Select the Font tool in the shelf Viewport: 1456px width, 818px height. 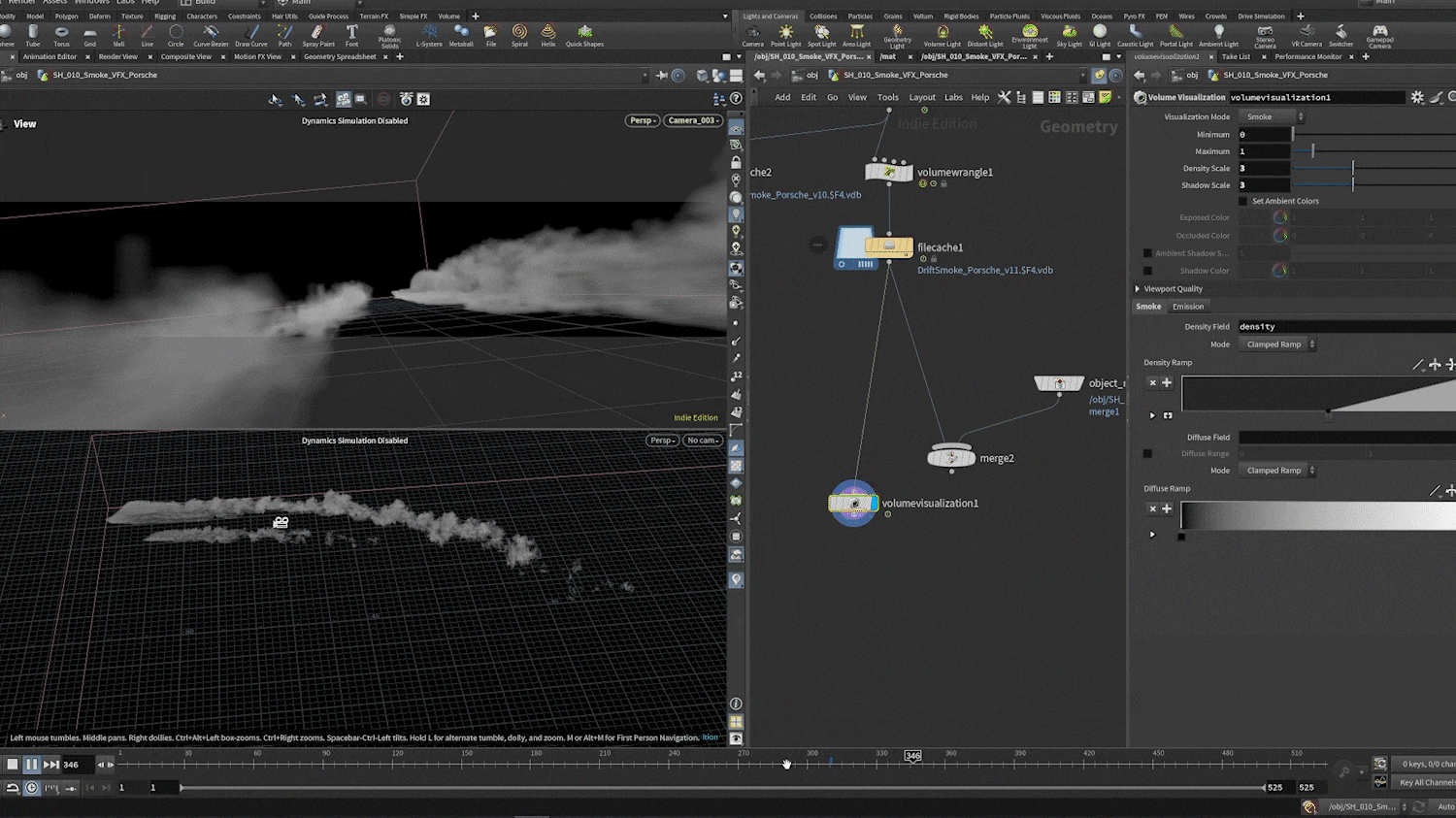[x=351, y=35]
